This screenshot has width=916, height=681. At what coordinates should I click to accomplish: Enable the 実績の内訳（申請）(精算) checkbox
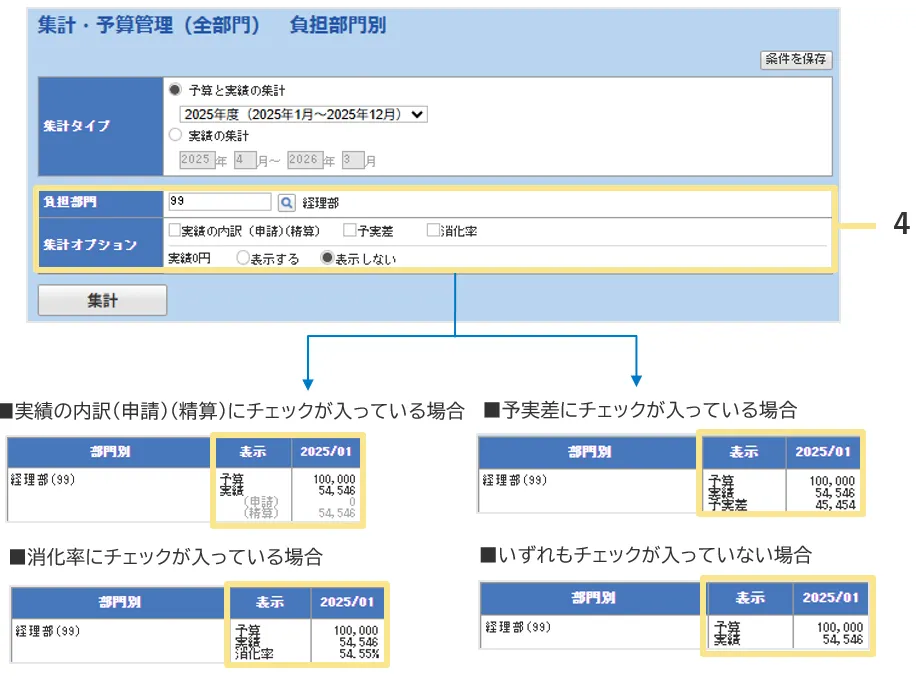tap(175, 231)
